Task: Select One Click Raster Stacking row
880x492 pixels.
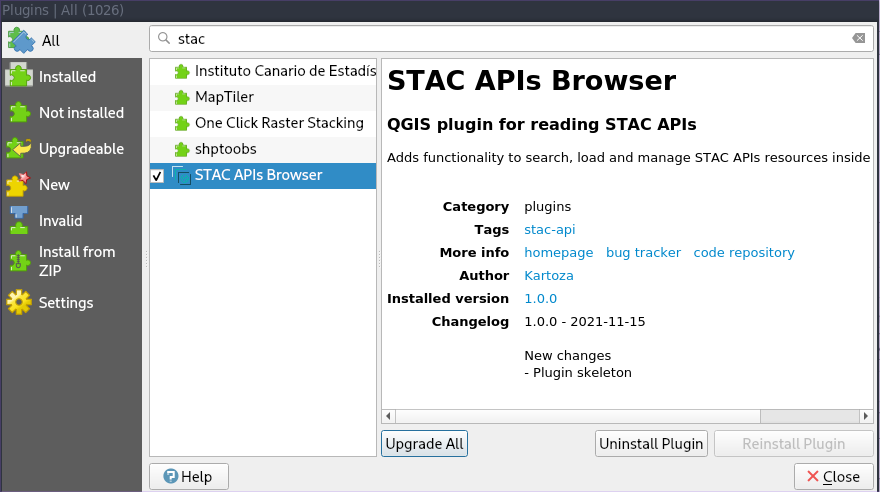Action: 263,123
